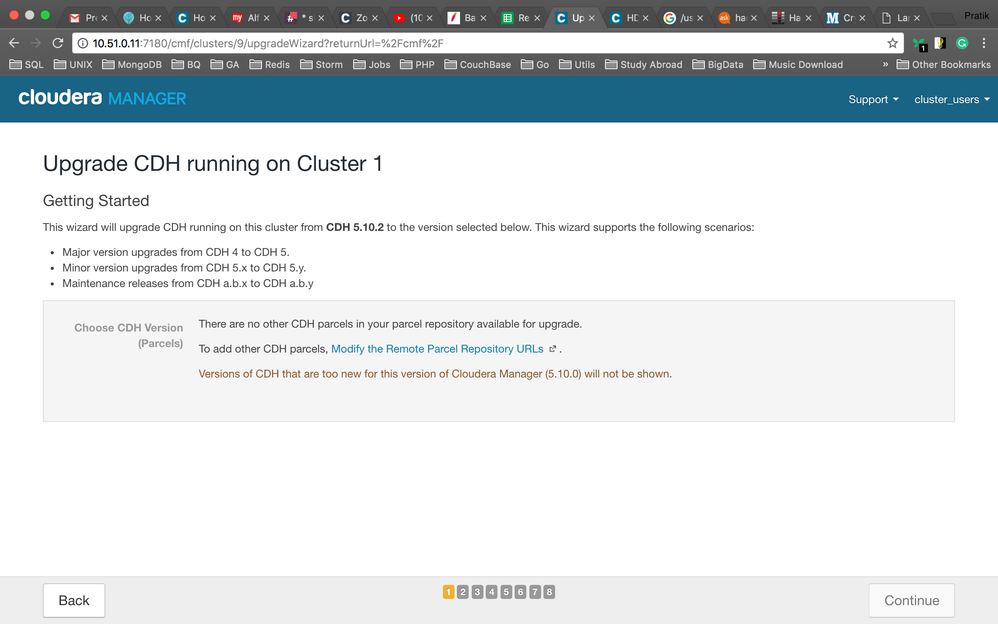This screenshot has width=998, height=624.
Task: Open the Utils bookmarks folder
Action: pyautogui.click(x=577, y=64)
